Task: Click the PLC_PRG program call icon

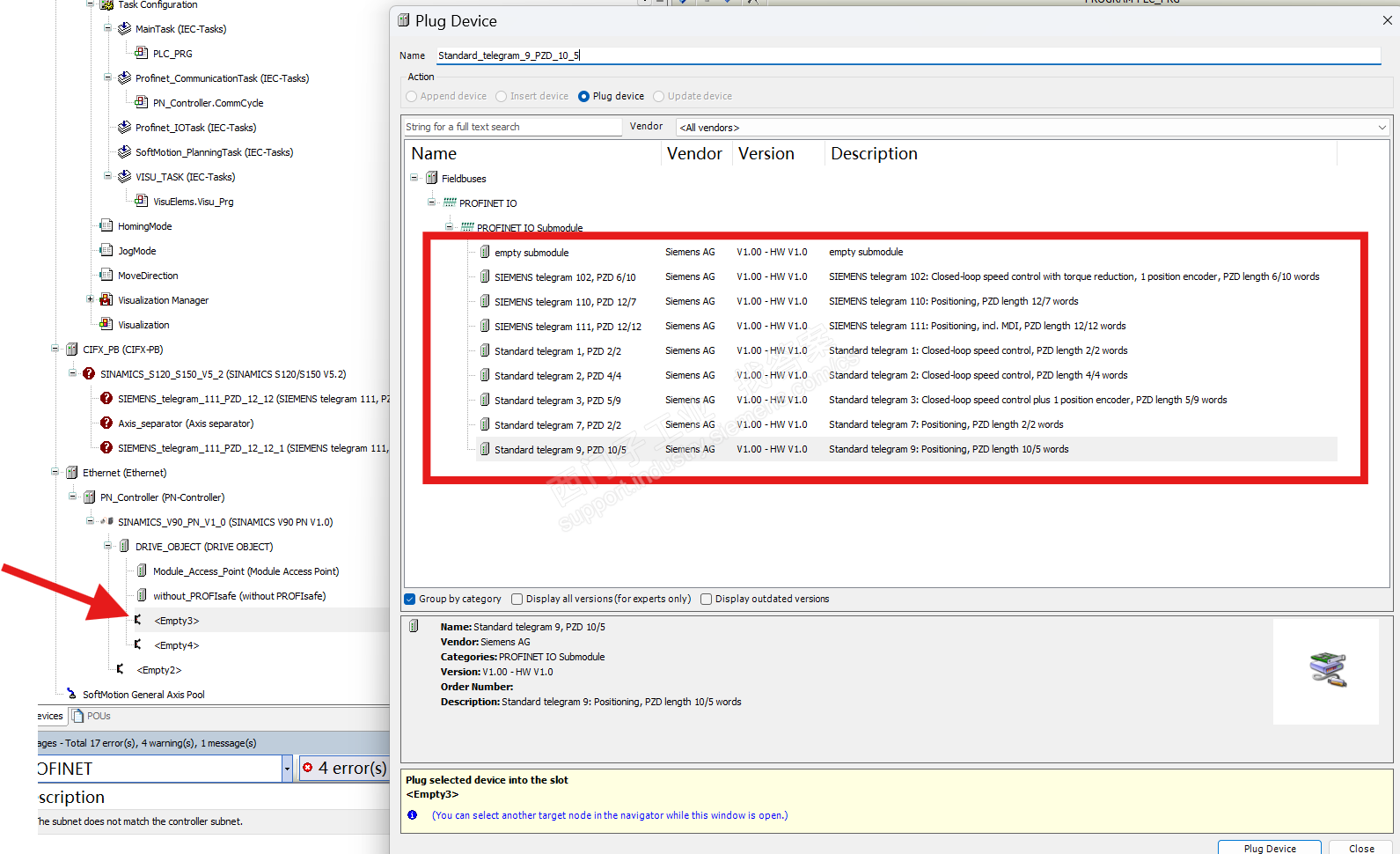Action: 142,54
